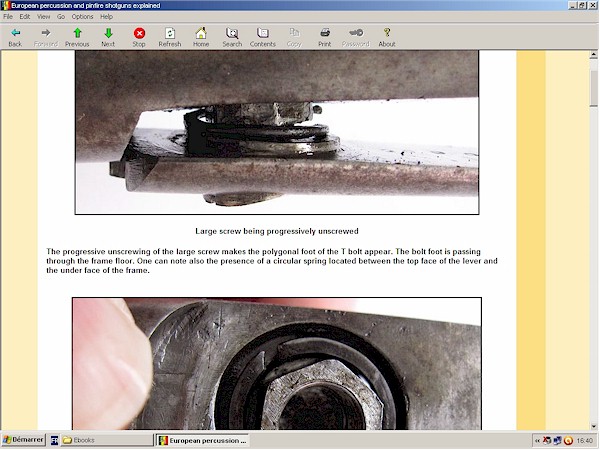Select the European percussion taskbar button
Viewport: 600px width, 450px height.
click(x=203, y=440)
